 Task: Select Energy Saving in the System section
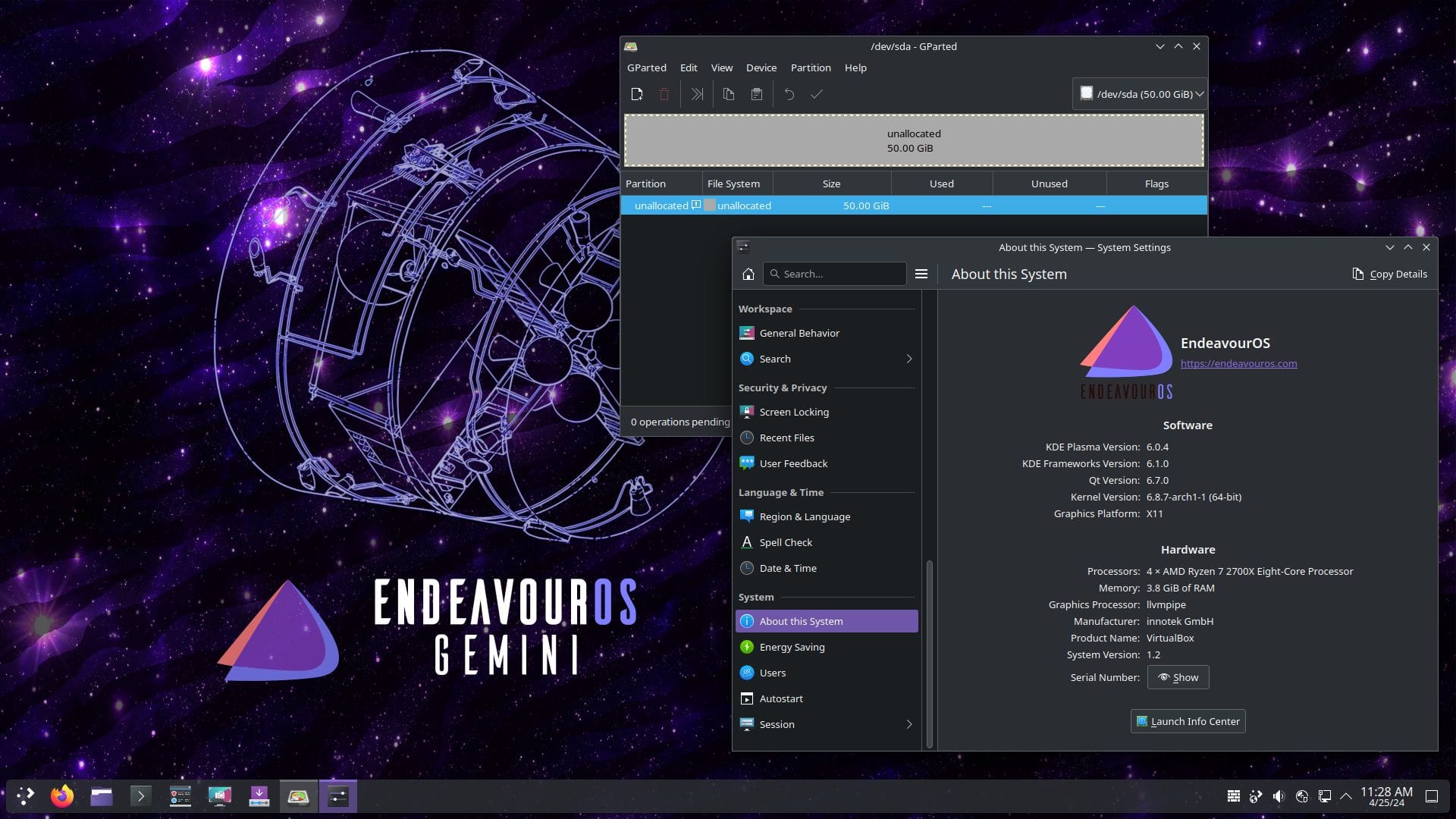[x=792, y=647]
